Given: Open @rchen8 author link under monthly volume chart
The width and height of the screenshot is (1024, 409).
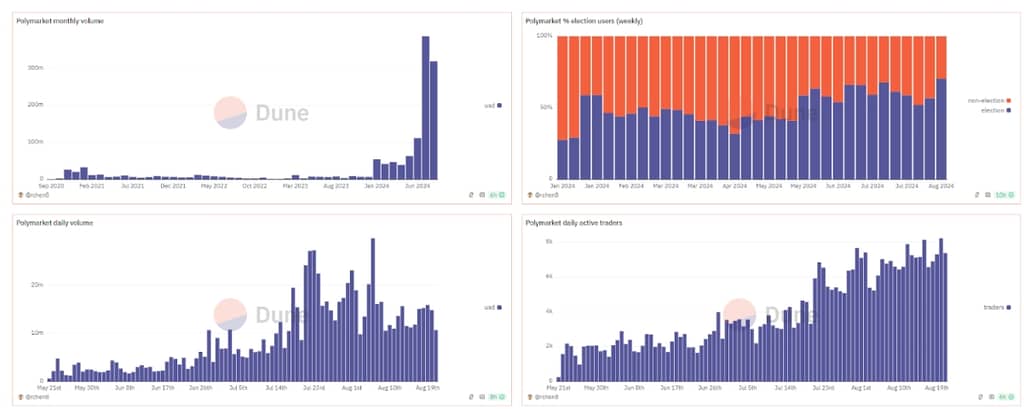Looking at the screenshot, I should pyautogui.click(x=31, y=195).
